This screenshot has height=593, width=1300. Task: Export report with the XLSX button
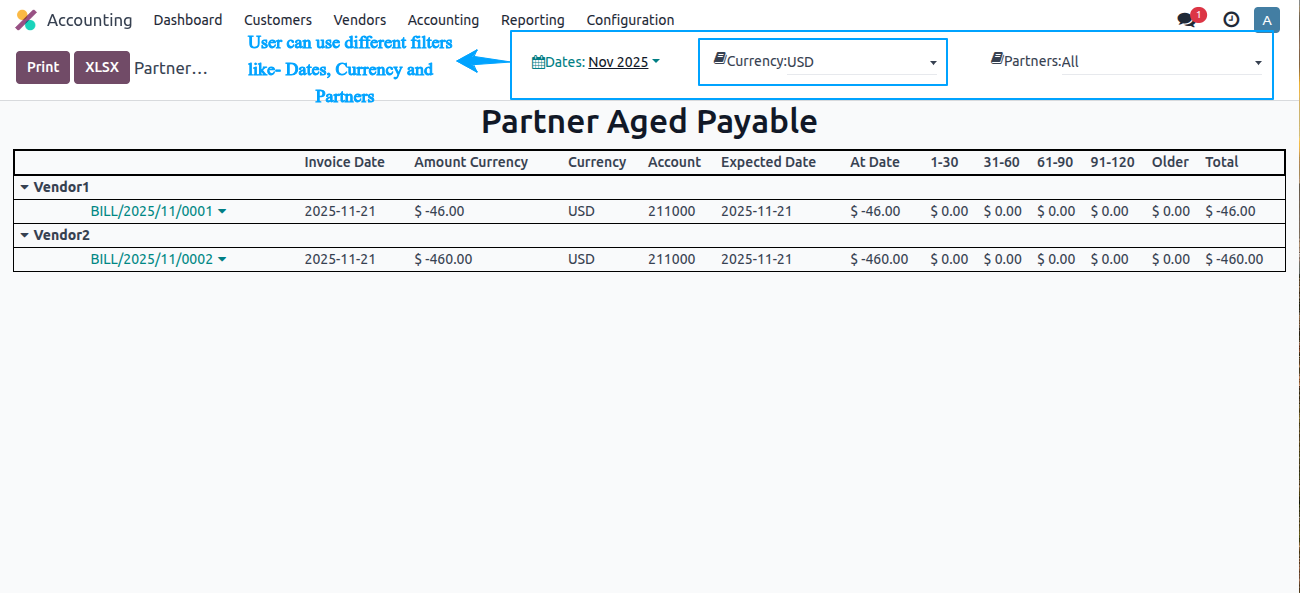(x=102, y=67)
